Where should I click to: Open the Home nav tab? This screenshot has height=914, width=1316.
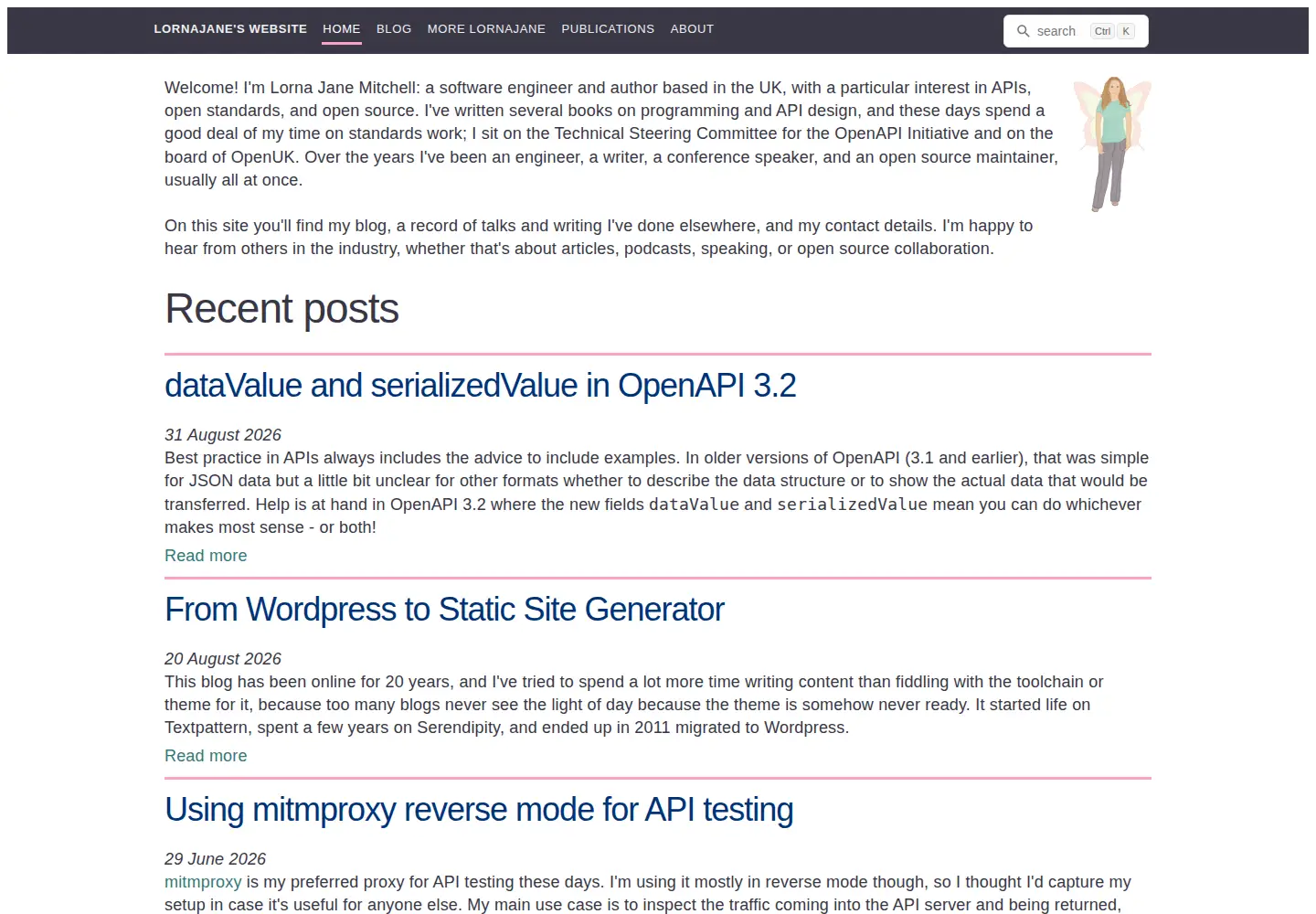coord(342,29)
